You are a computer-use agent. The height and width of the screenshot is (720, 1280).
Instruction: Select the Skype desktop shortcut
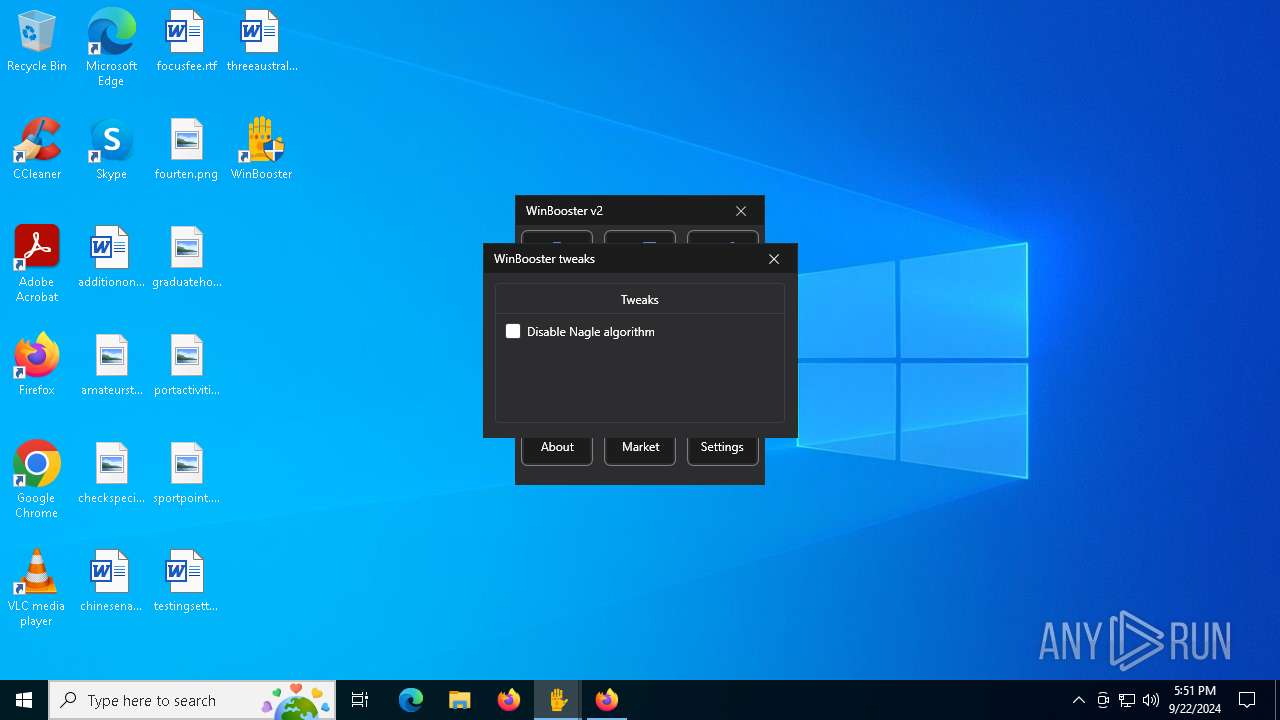coord(111,150)
